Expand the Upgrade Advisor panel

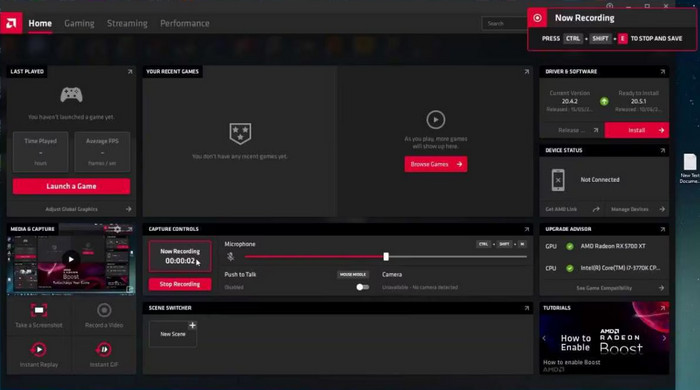pyautogui.click(x=662, y=229)
